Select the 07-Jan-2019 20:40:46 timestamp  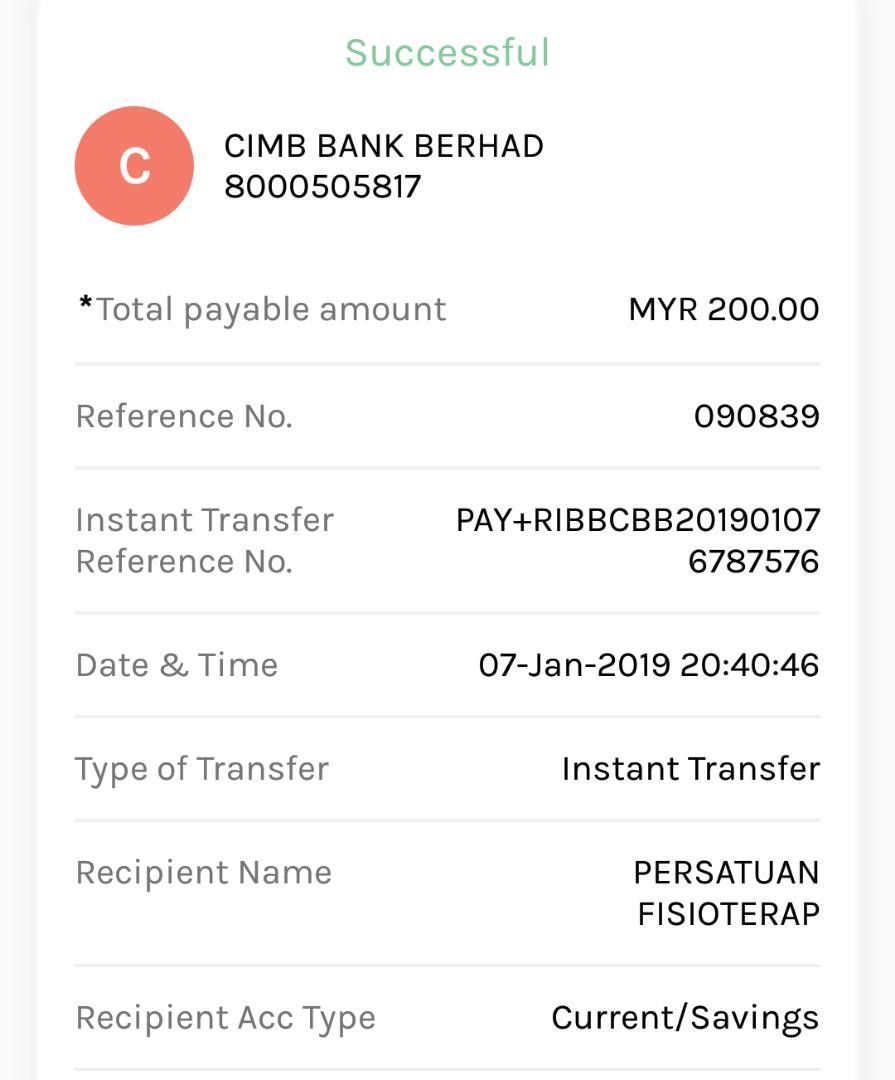648,665
